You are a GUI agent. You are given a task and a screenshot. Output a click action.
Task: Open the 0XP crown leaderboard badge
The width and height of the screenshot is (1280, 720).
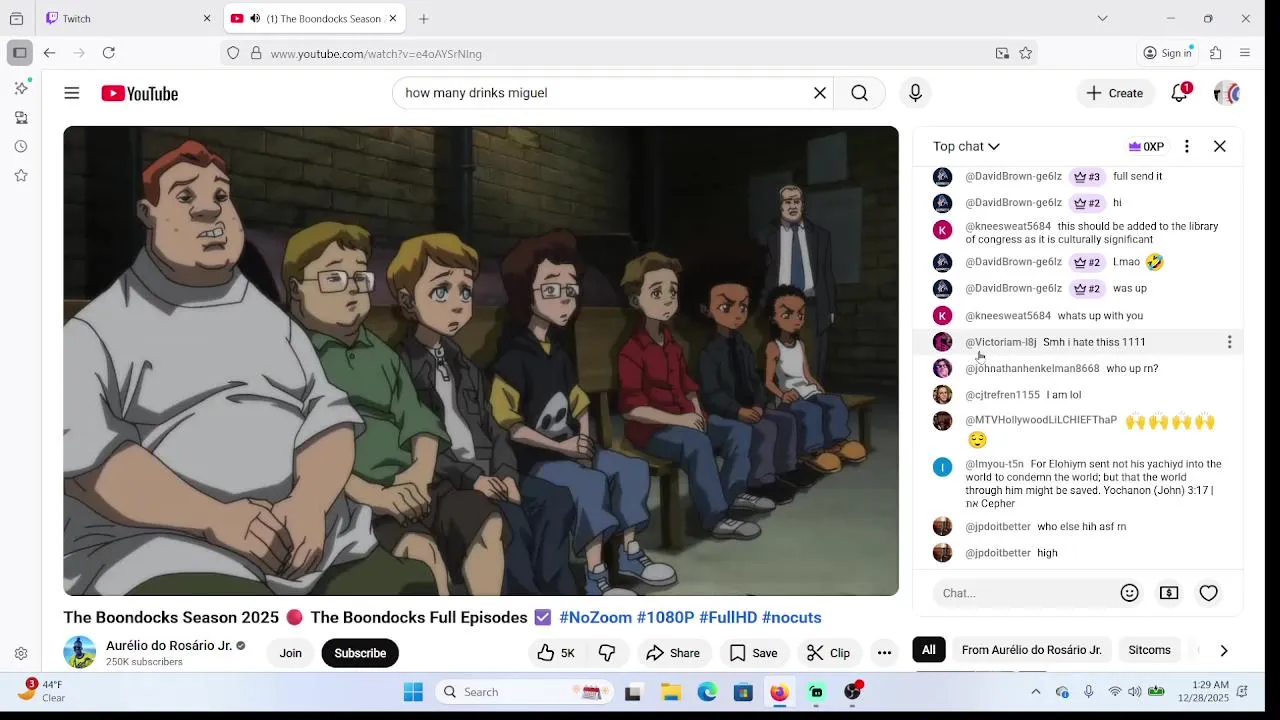tap(1146, 146)
